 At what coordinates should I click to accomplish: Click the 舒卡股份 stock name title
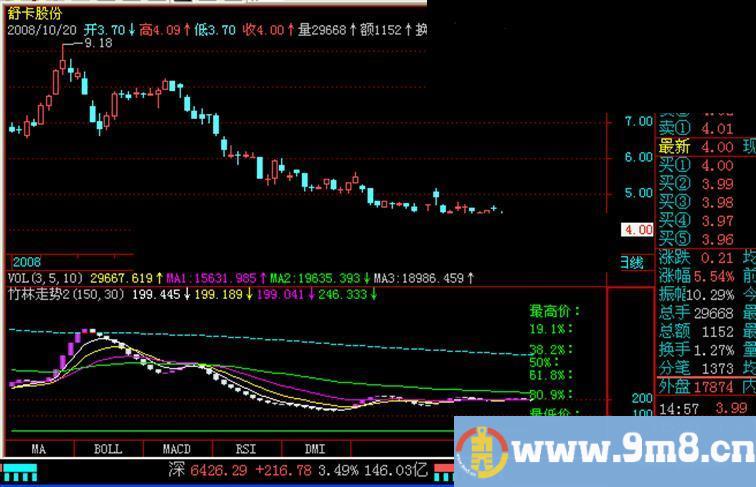click(35, 13)
